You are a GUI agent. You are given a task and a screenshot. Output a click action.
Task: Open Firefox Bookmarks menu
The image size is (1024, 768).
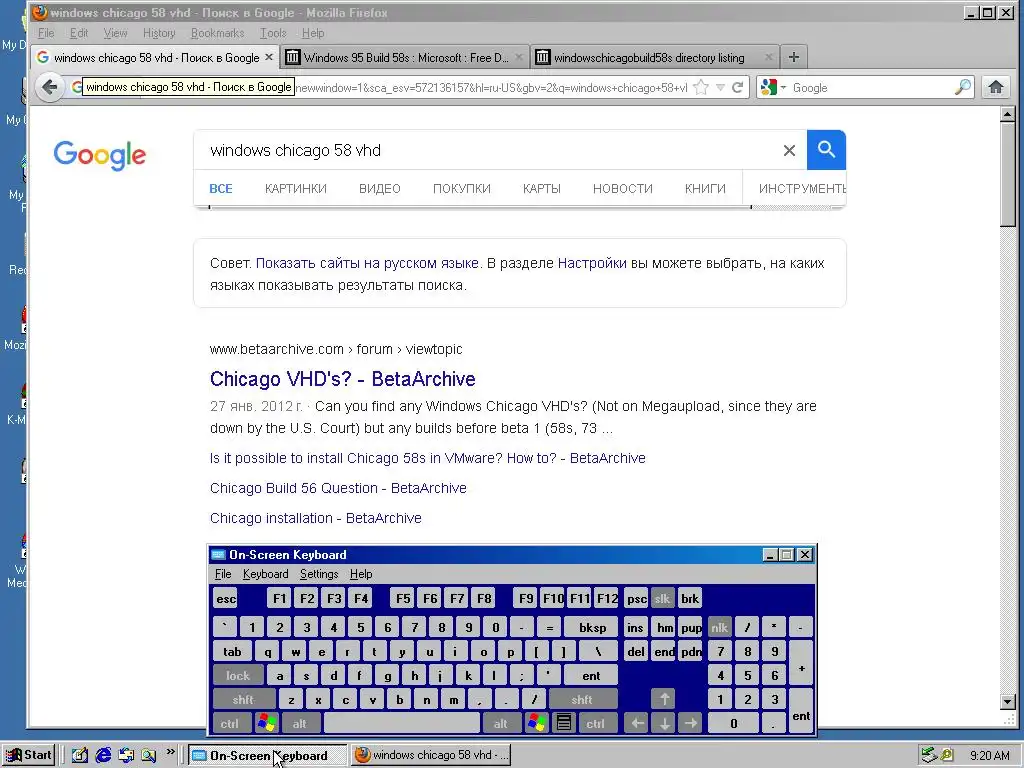[x=217, y=33]
